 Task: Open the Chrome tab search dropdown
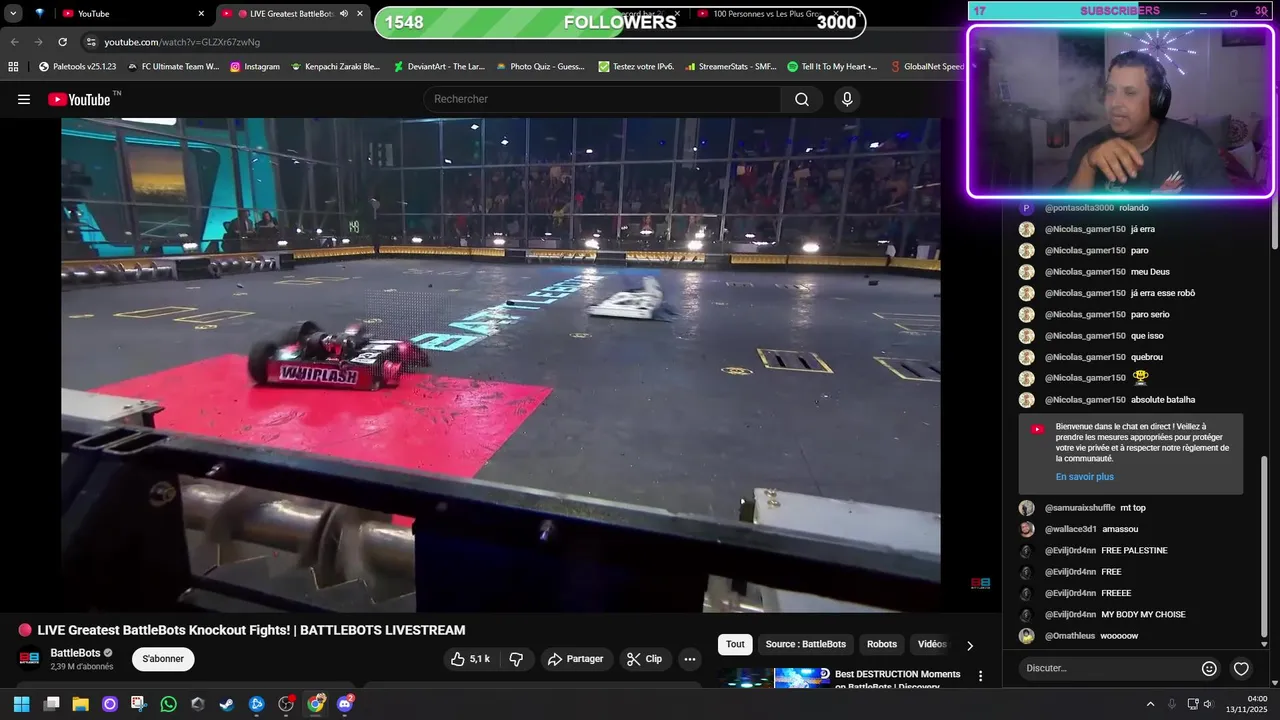pyautogui.click(x=13, y=13)
